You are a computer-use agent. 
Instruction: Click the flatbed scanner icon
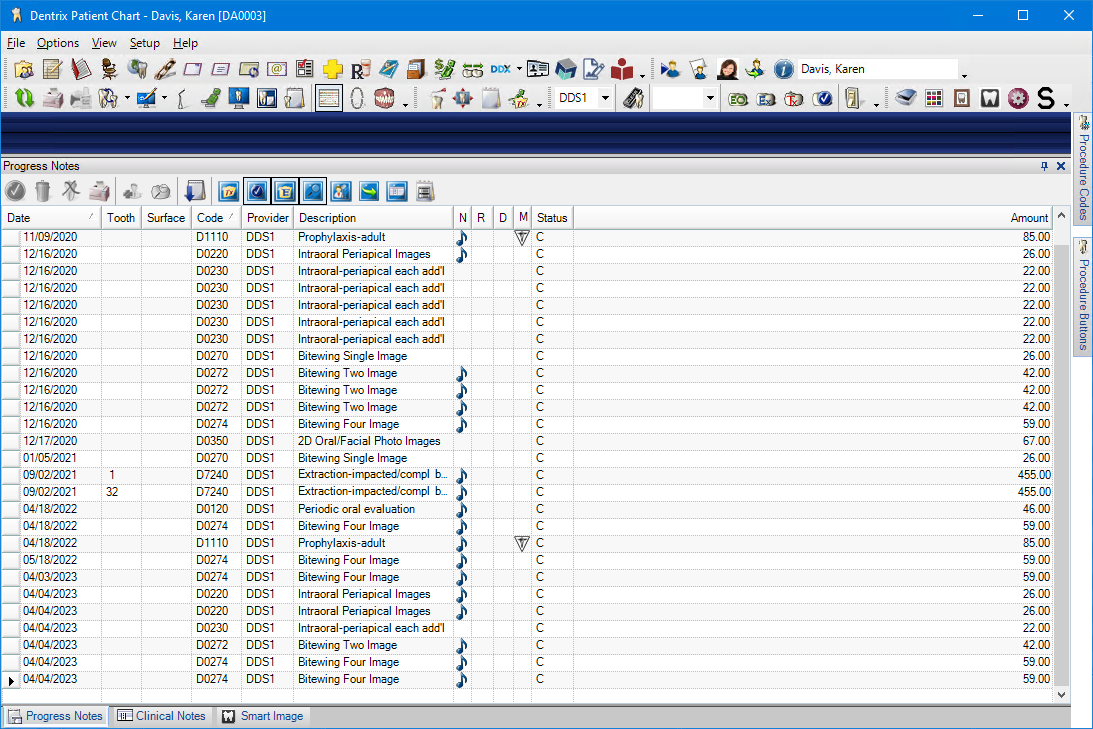click(x=905, y=98)
